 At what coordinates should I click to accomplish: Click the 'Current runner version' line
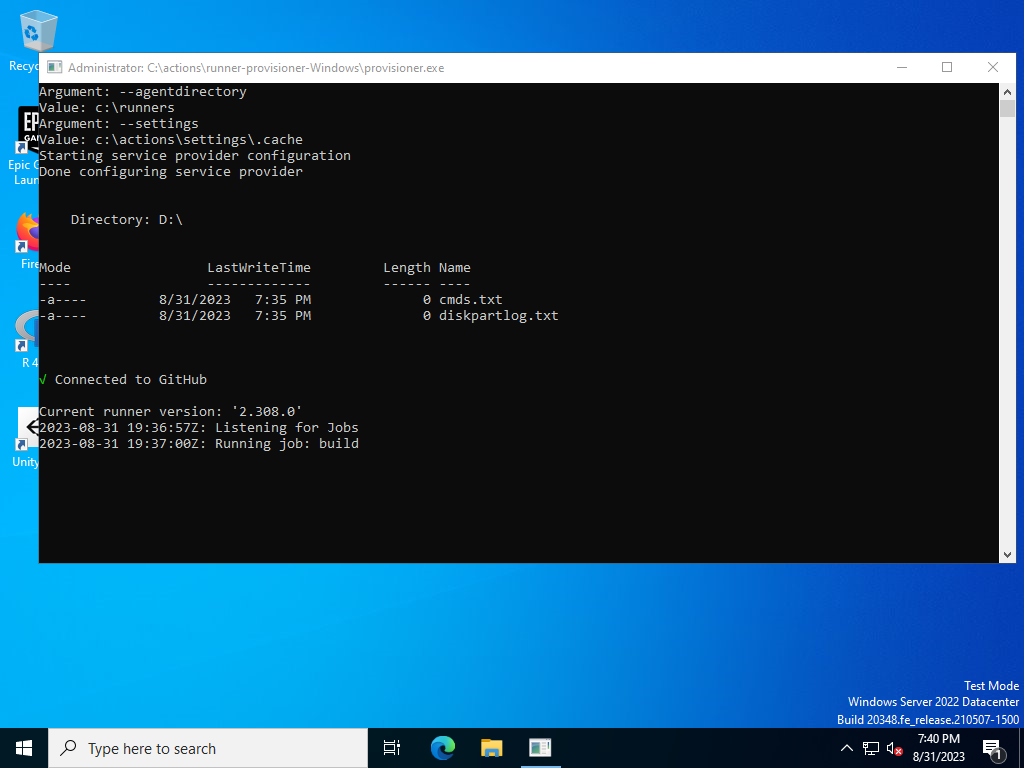point(170,411)
